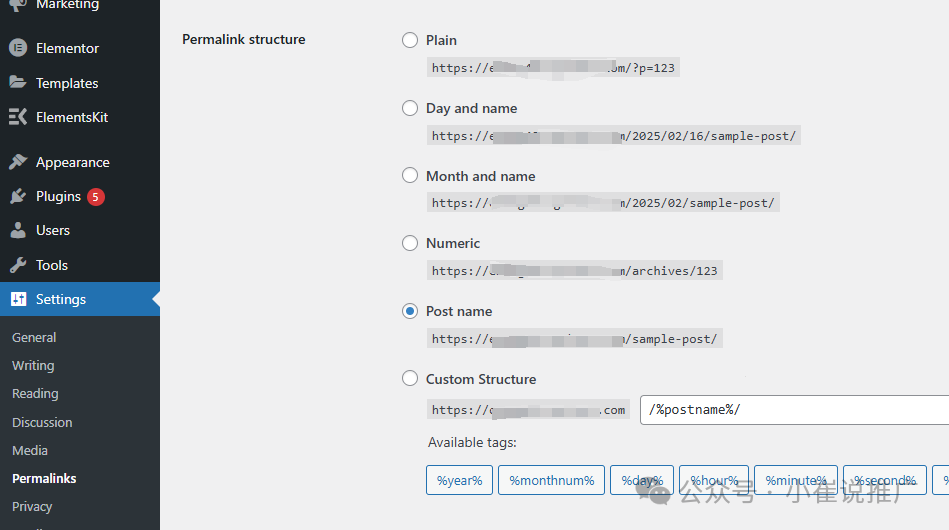Click the Plugins plug icon
The width and height of the screenshot is (949, 530).
click(x=18, y=196)
